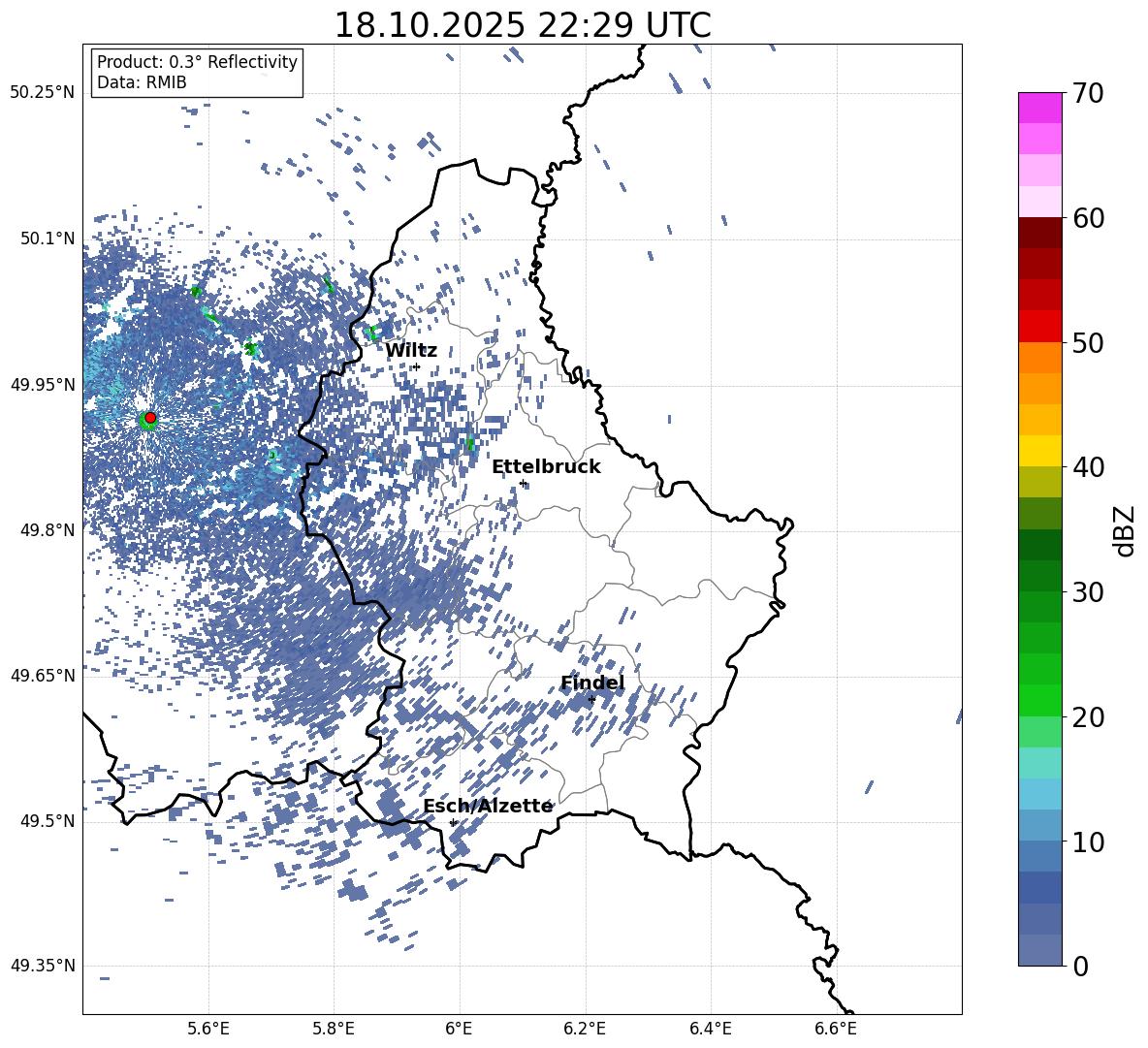Click the yellow 40 dBZ colorbar swatch
The image size is (1148, 1048).
(1039, 451)
